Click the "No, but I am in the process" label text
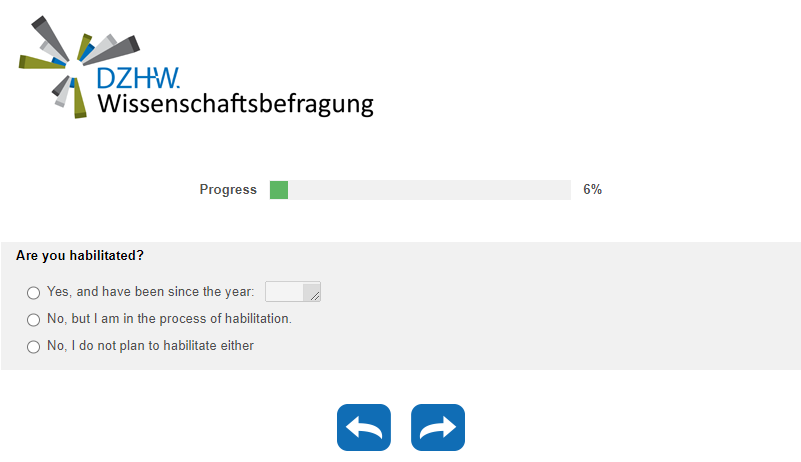Screen dimensions: 801x462 pos(169,319)
